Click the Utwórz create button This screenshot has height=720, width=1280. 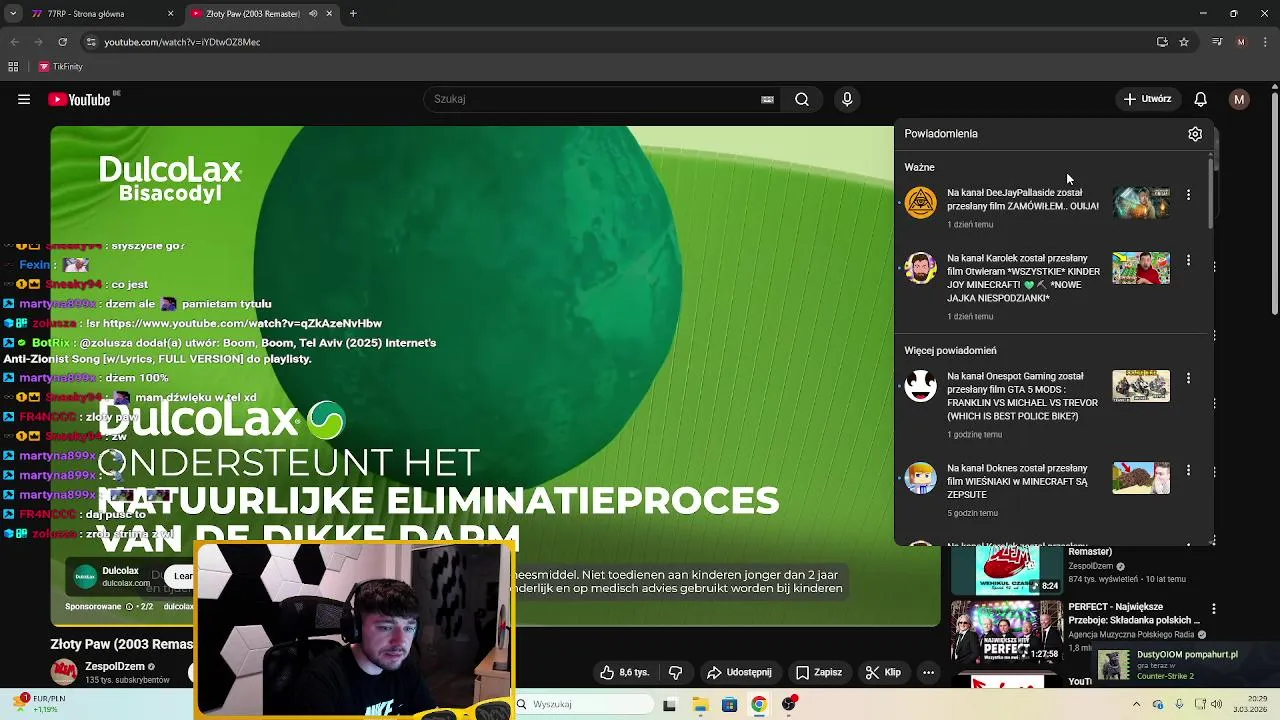click(1147, 99)
